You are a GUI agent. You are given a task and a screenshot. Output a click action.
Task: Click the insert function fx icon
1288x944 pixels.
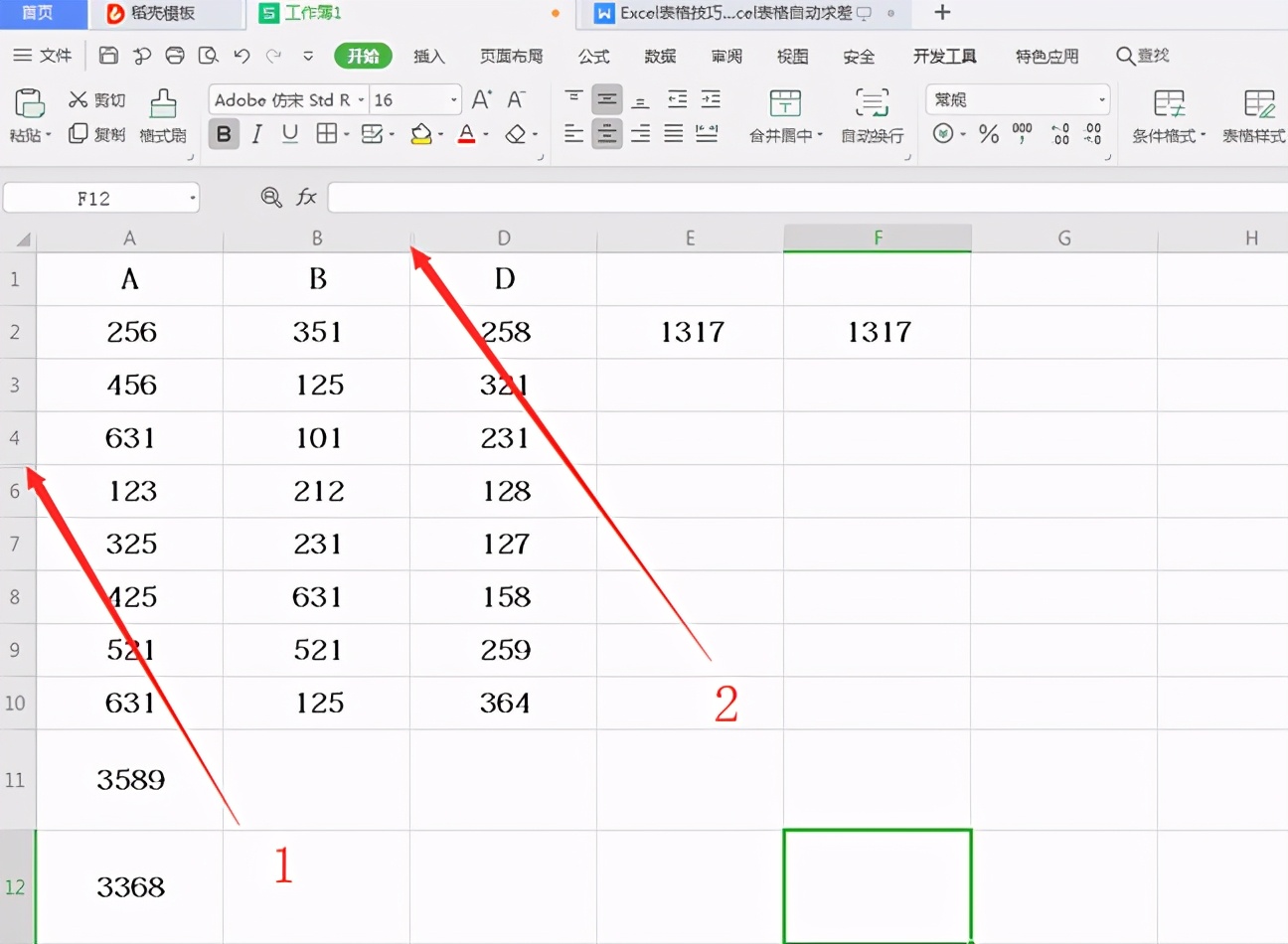click(x=306, y=197)
